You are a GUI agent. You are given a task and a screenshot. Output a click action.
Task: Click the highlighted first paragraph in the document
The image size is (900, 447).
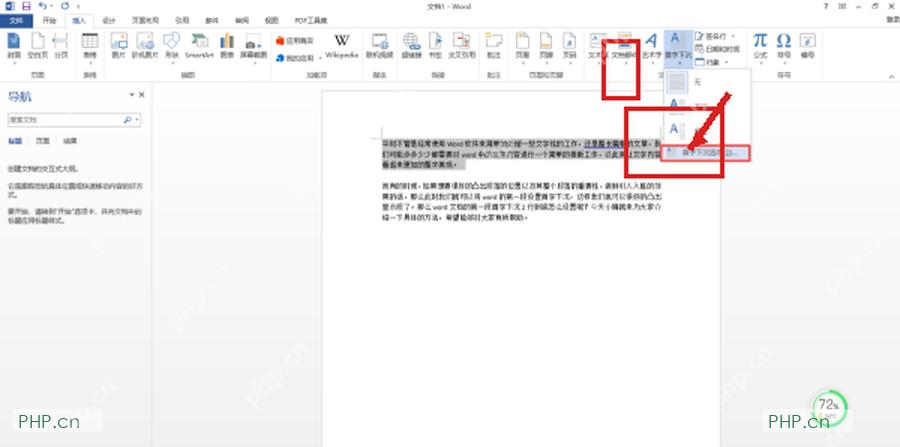point(522,153)
